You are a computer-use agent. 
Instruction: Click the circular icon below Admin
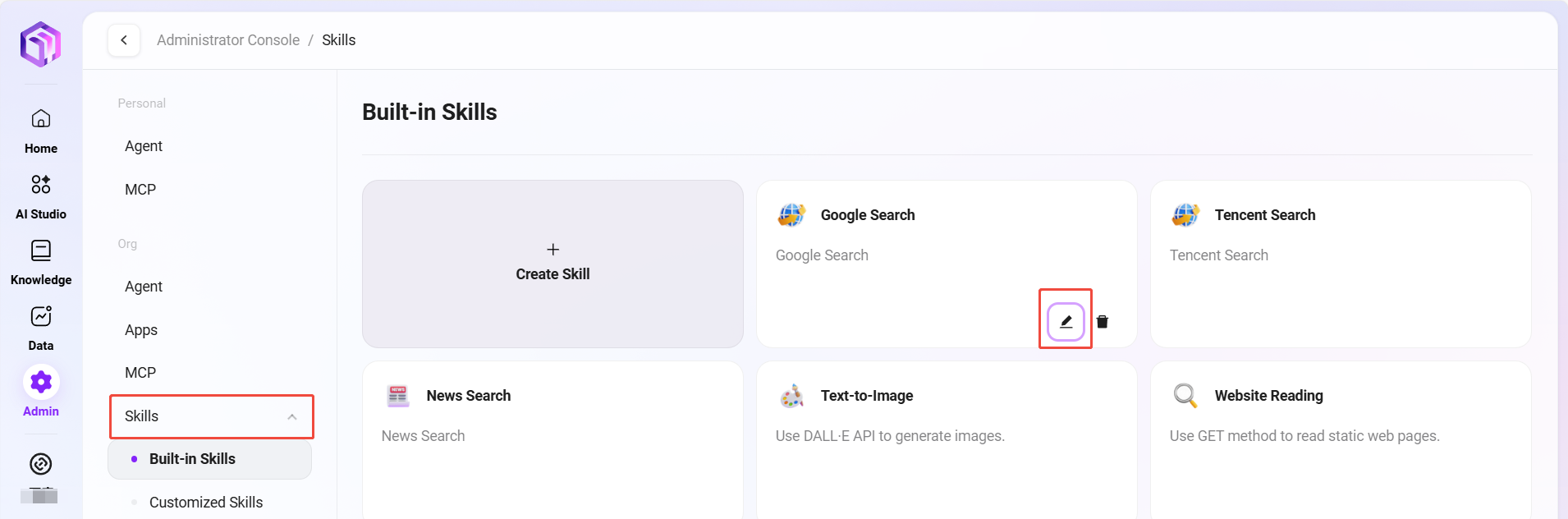click(x=41, y=464)
